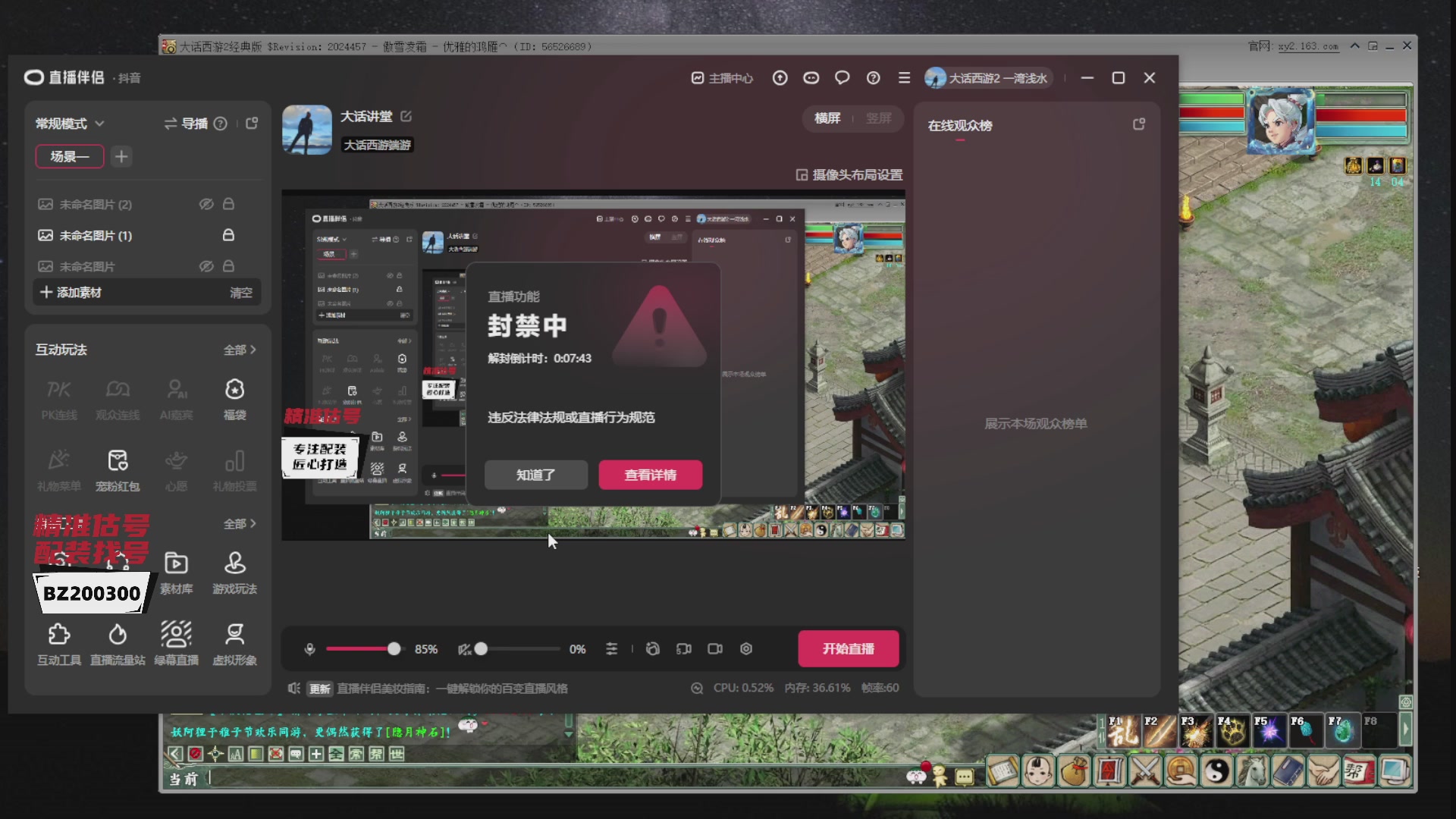Image resolution: width=1456 pixels, height=819 pixels.
Task: Click the video camera icon in control bar
Action: [x=715, y=649]
